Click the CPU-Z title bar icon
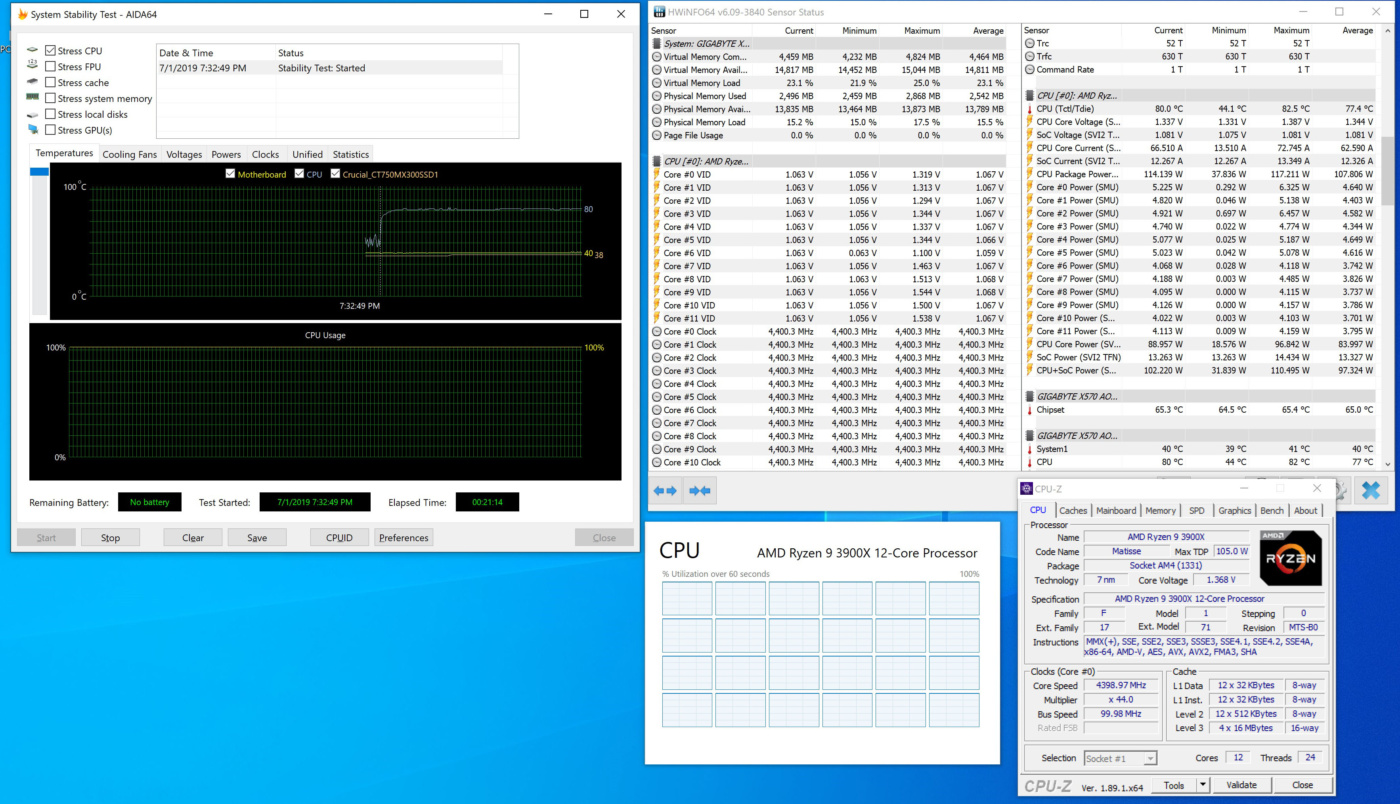Screen dimensions: 1400x804 1026,489
